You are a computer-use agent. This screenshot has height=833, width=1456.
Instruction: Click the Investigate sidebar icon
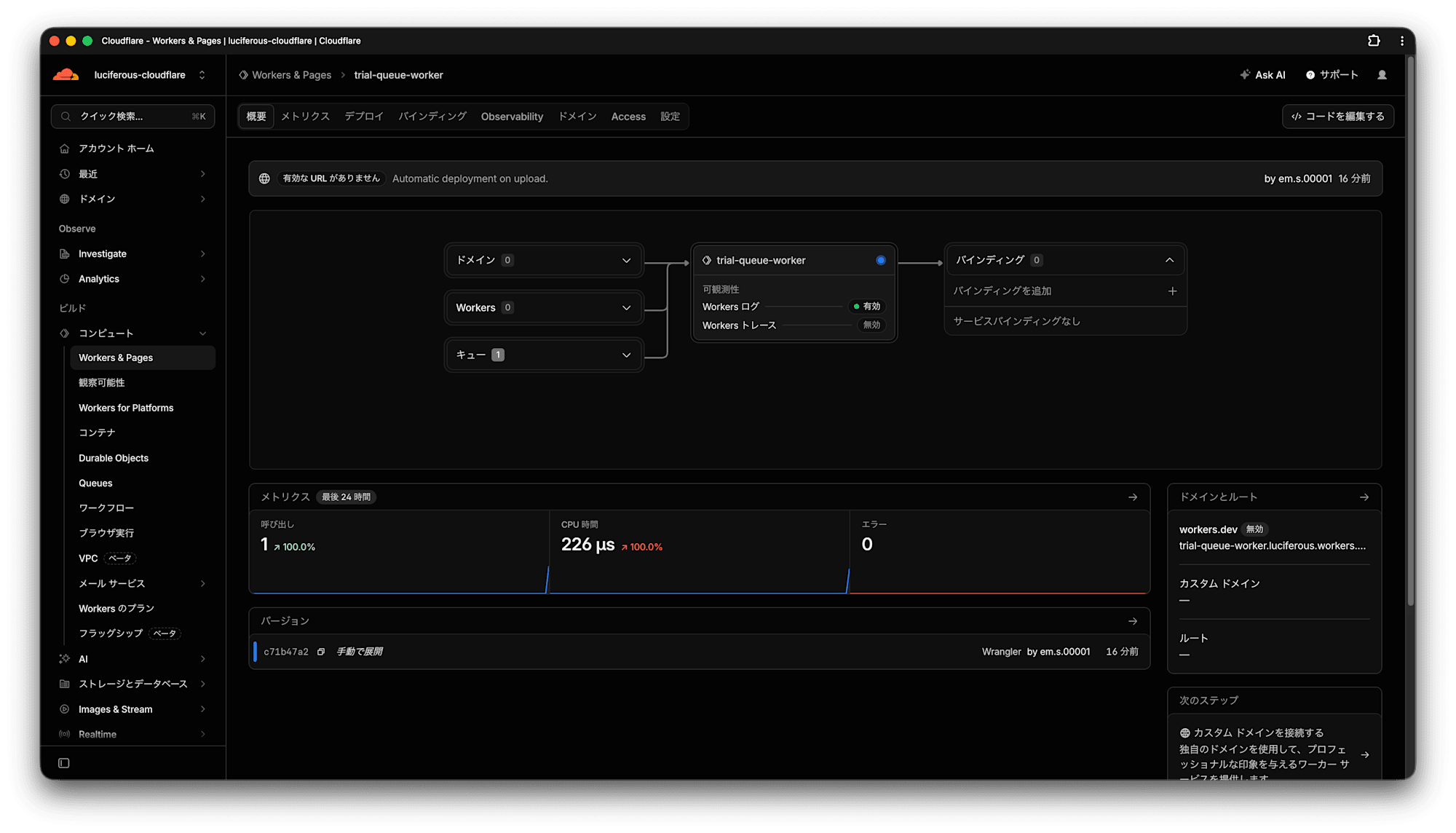tap(65, 254)
